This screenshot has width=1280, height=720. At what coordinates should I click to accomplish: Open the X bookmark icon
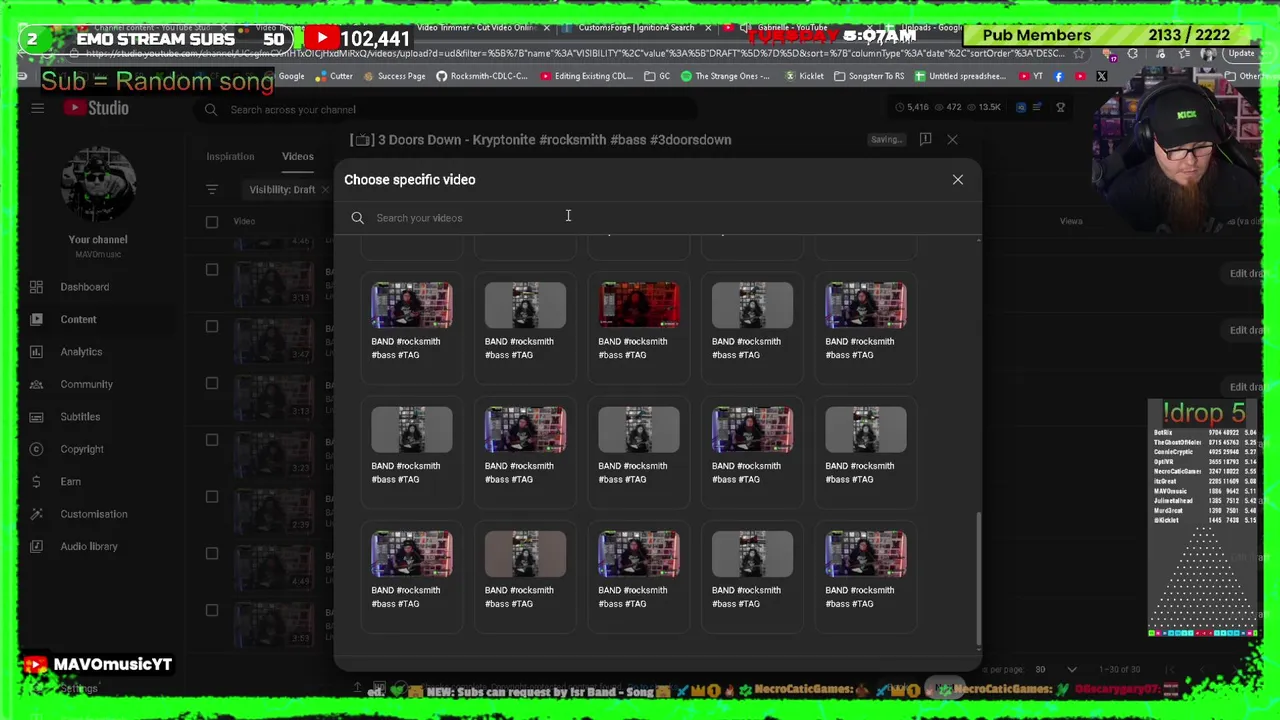click(x=1101, y=76)
